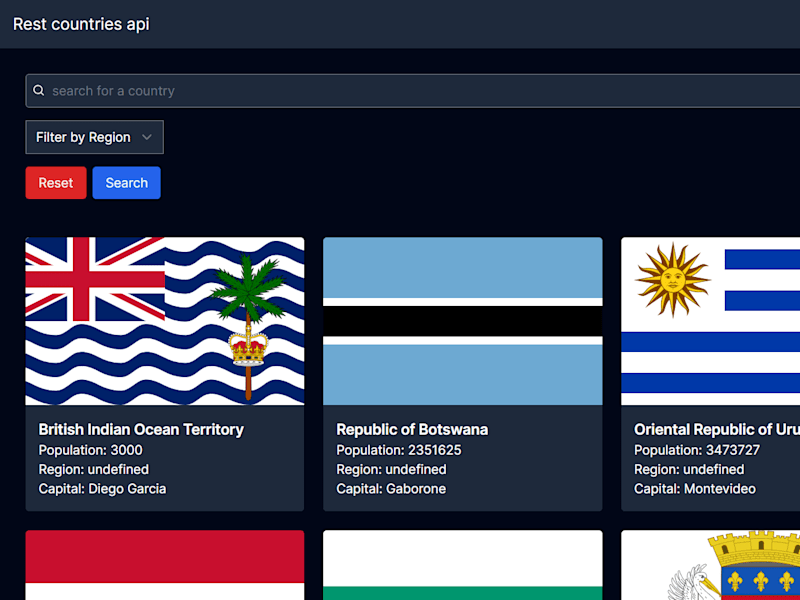Focus the 'search for a country' field

pyautogui.click(x=413, y=91)
